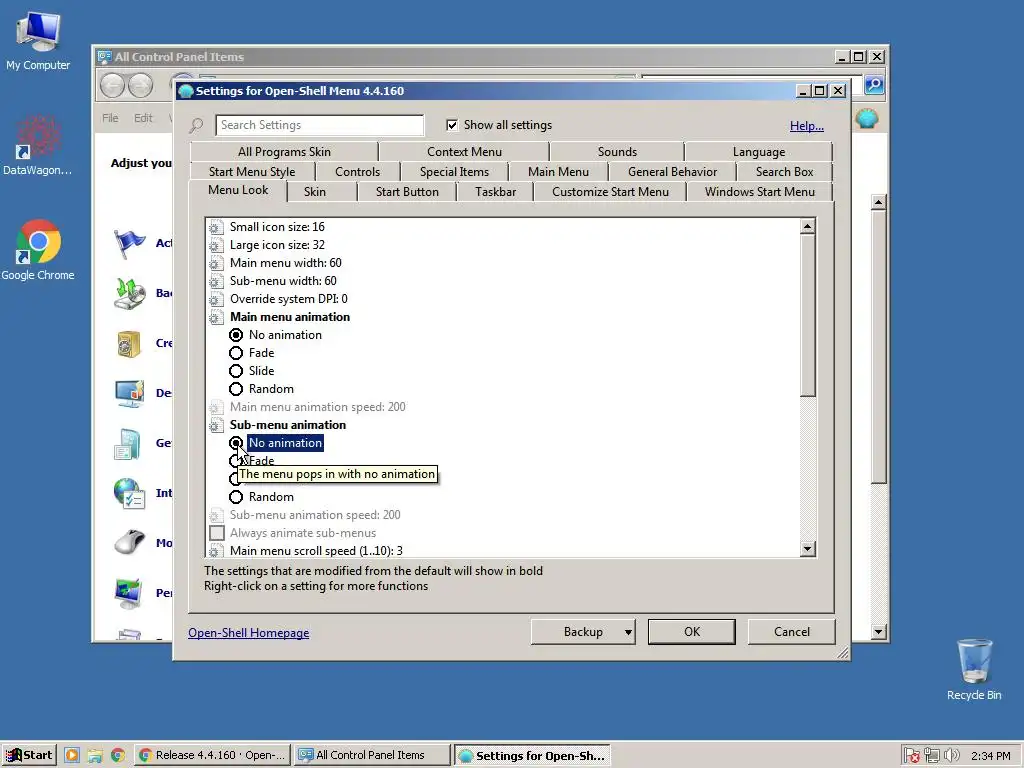This screenshot has width=1024, height=768.
Task: Toggle the Show all settings checkbox
Action: (452, 125)
